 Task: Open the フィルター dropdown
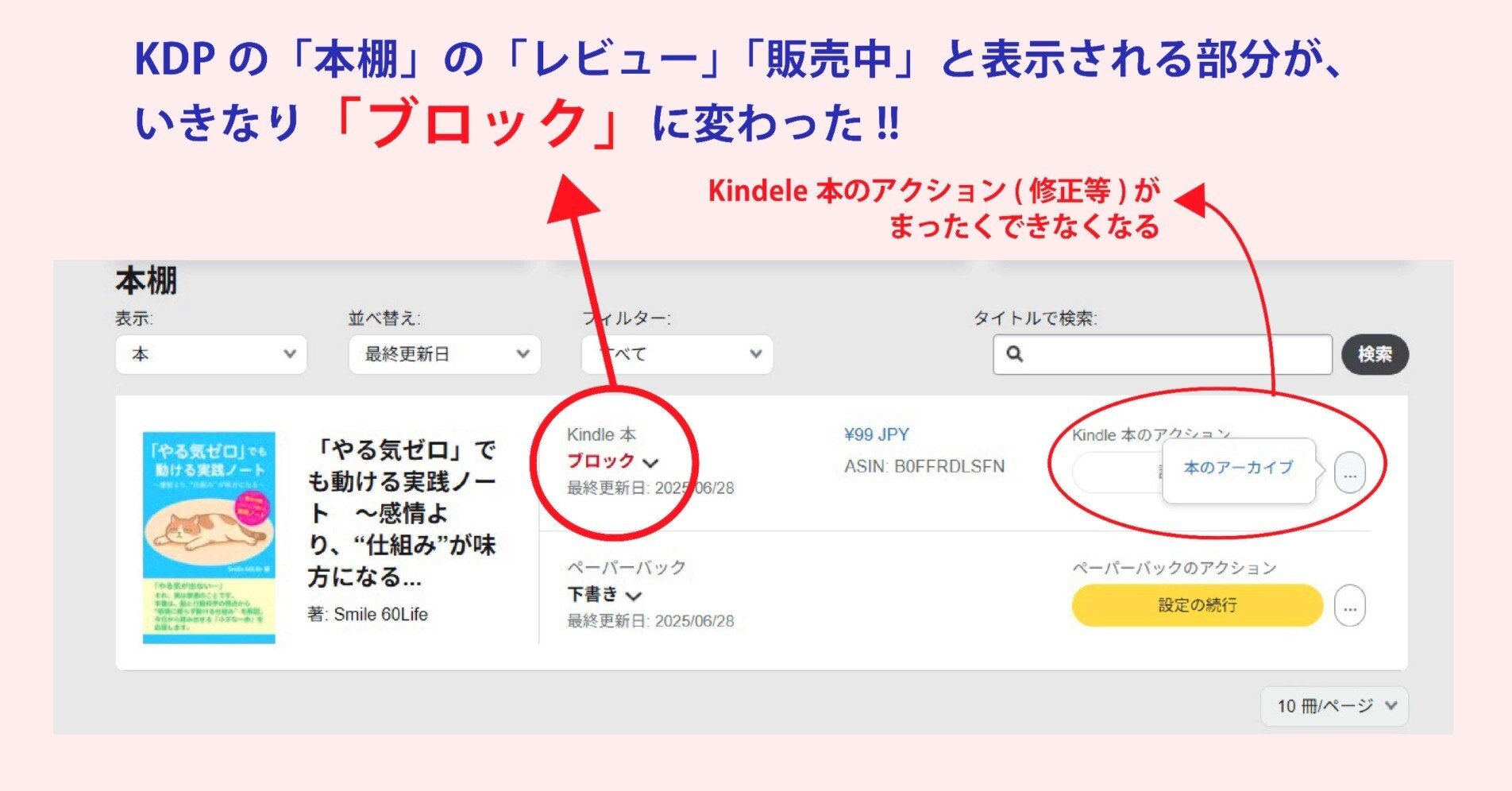pyautogui.click(x=677, y=354)
